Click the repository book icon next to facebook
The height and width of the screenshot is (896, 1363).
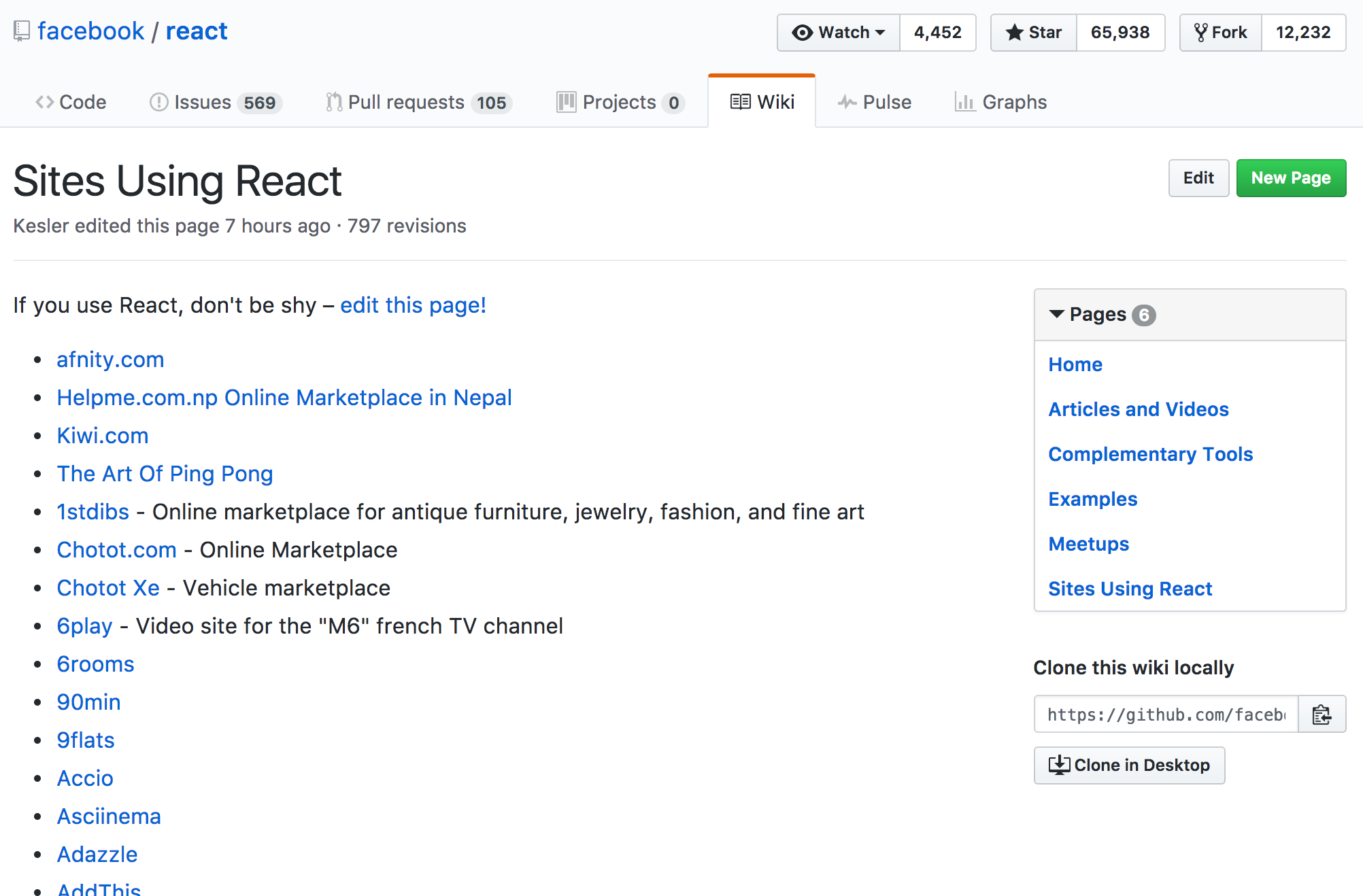pyautogui.click(x=22, y=31)
